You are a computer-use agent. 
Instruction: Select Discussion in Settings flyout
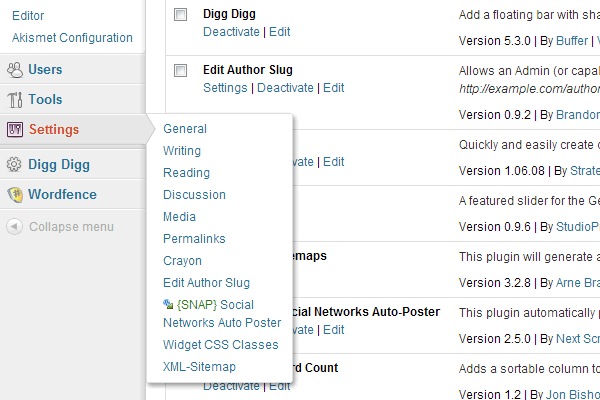click(194, 195)
